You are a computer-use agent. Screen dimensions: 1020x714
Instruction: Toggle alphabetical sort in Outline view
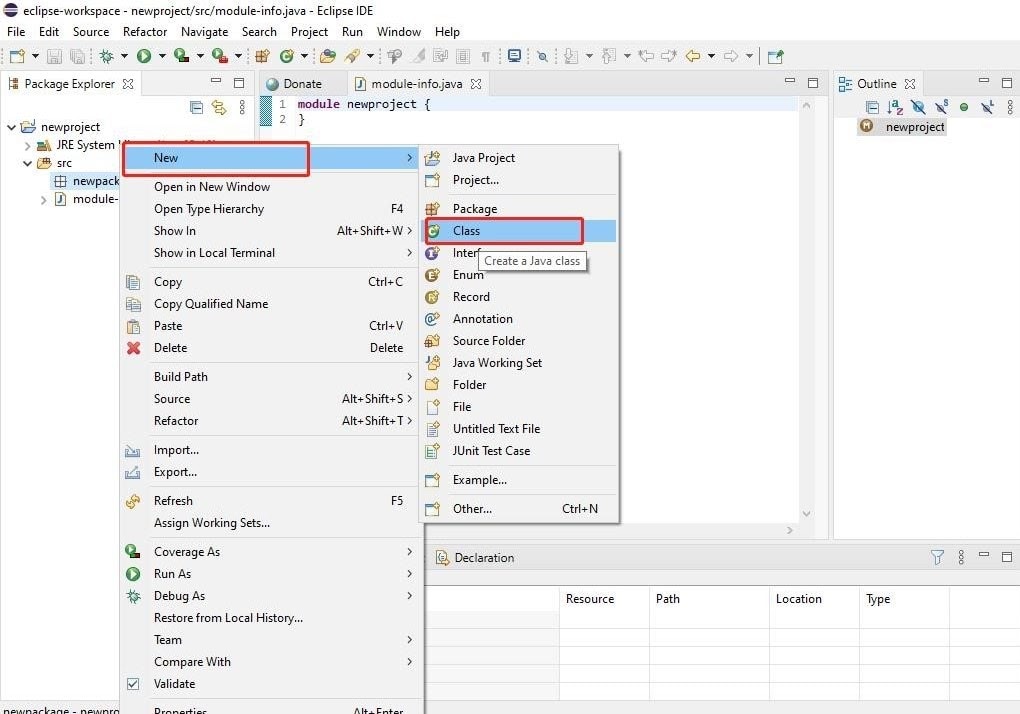coord(896,107)
